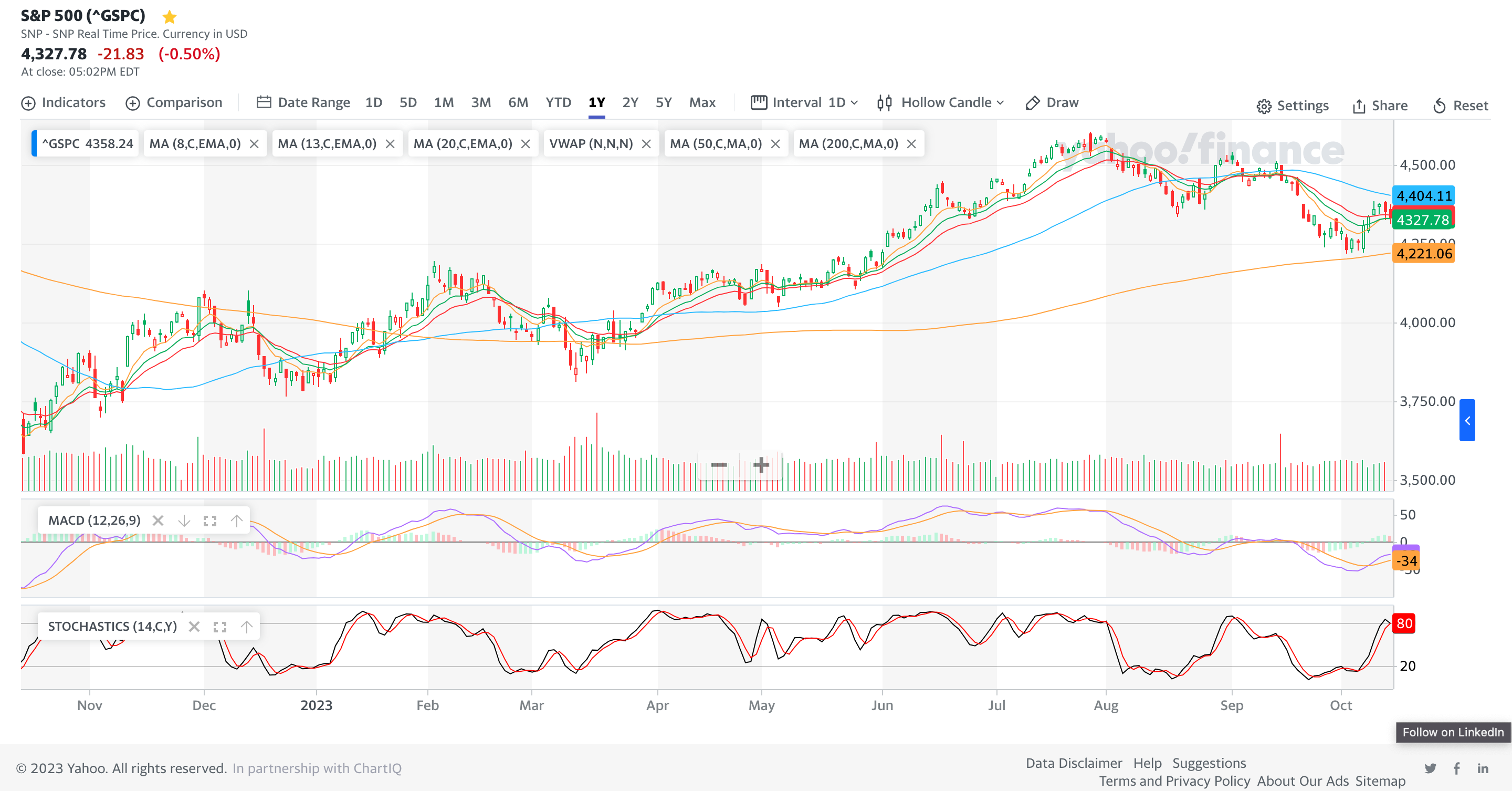The width and height of the screenshot is (1512, 791).
Task: Remove the VWAP (N,N,N) indicator
Action: [x=646, y=144]
